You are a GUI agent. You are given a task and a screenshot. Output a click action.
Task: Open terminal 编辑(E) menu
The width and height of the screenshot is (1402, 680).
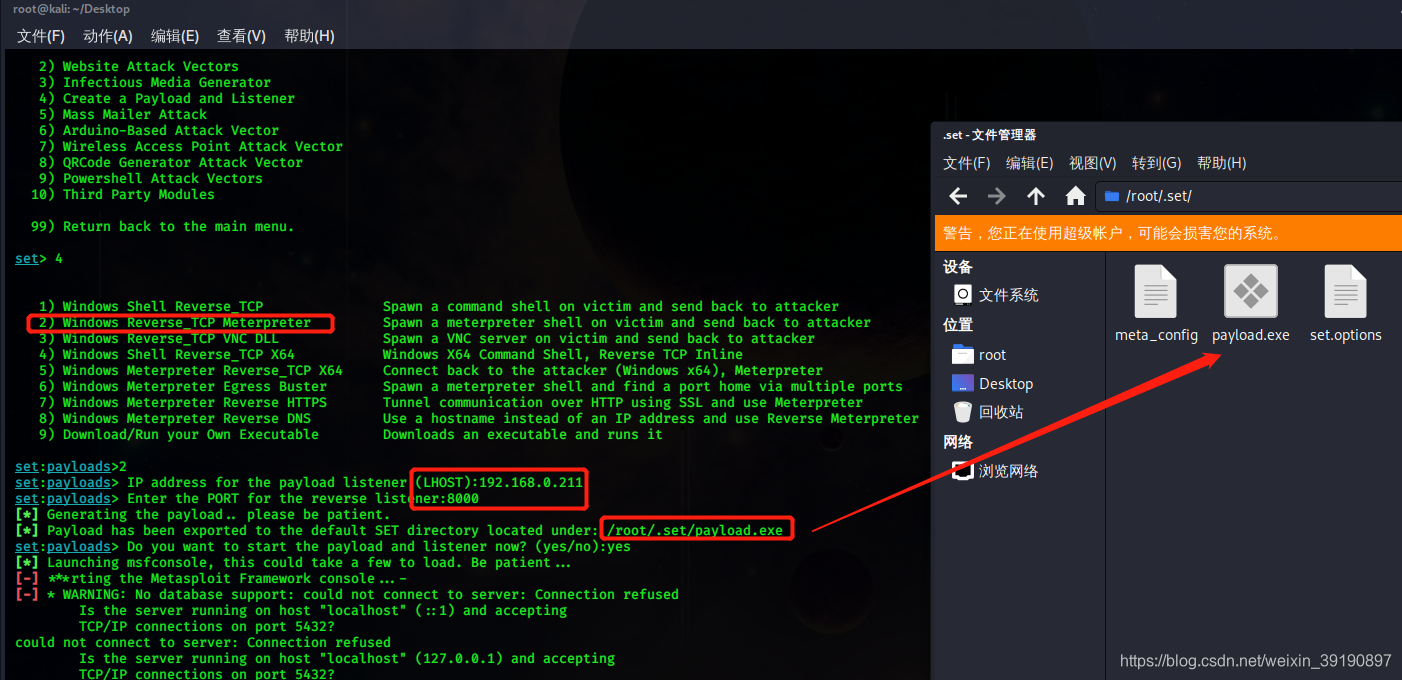coord(175,36)
